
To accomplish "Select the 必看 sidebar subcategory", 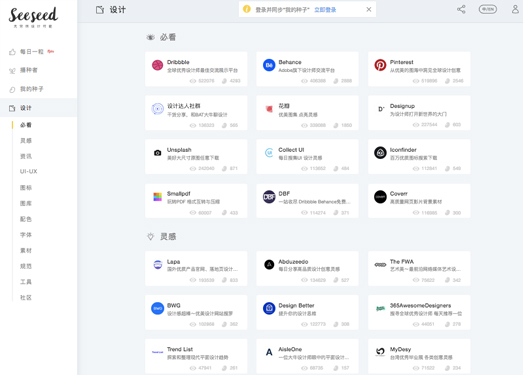I will (26, 125).
